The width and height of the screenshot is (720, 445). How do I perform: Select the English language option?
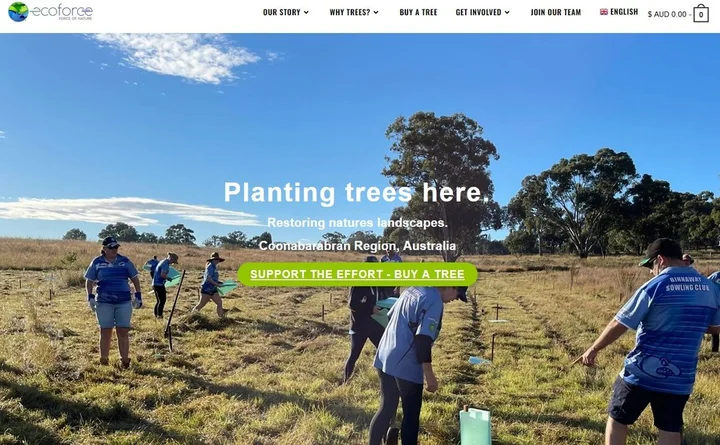pyautogui.click(x=624, y=12)
